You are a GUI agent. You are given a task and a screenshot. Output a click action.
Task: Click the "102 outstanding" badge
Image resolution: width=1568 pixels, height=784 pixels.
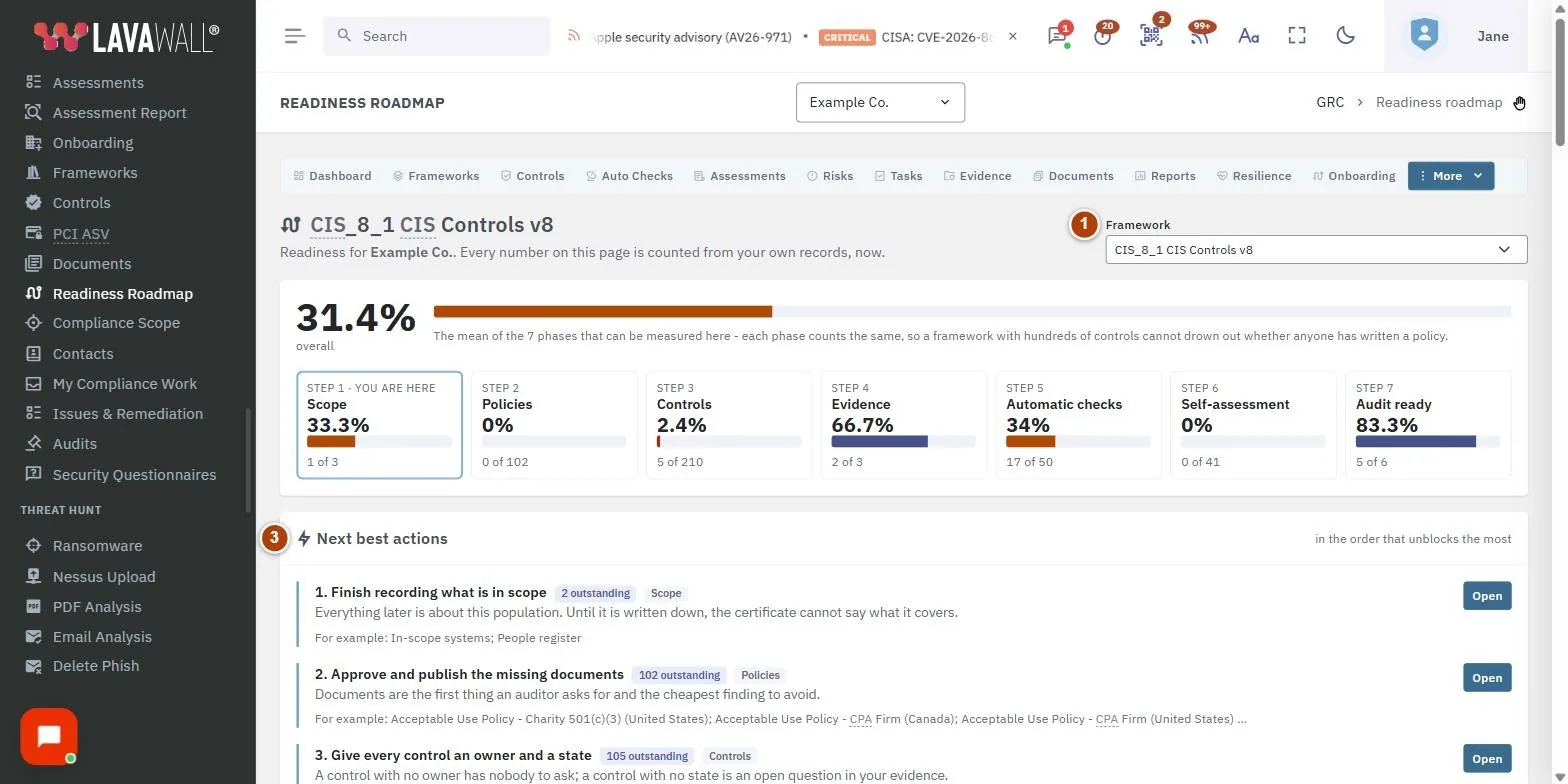coord(679,675)
